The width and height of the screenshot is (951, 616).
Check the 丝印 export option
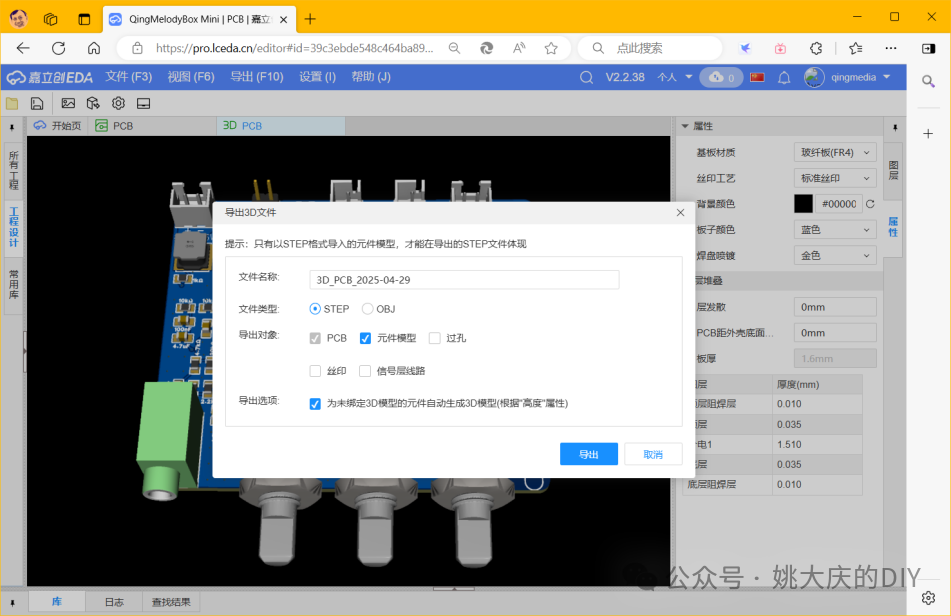(317, 370)
